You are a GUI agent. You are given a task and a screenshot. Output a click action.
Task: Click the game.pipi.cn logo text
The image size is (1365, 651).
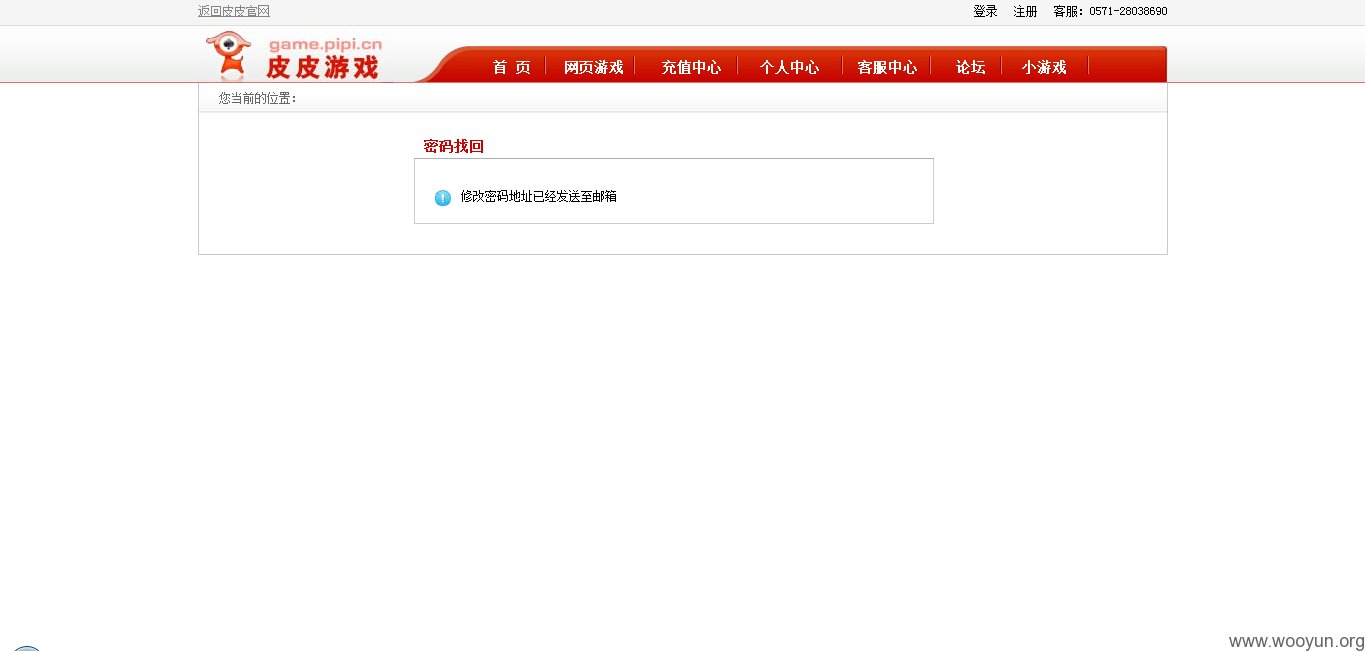pos(325,44)
